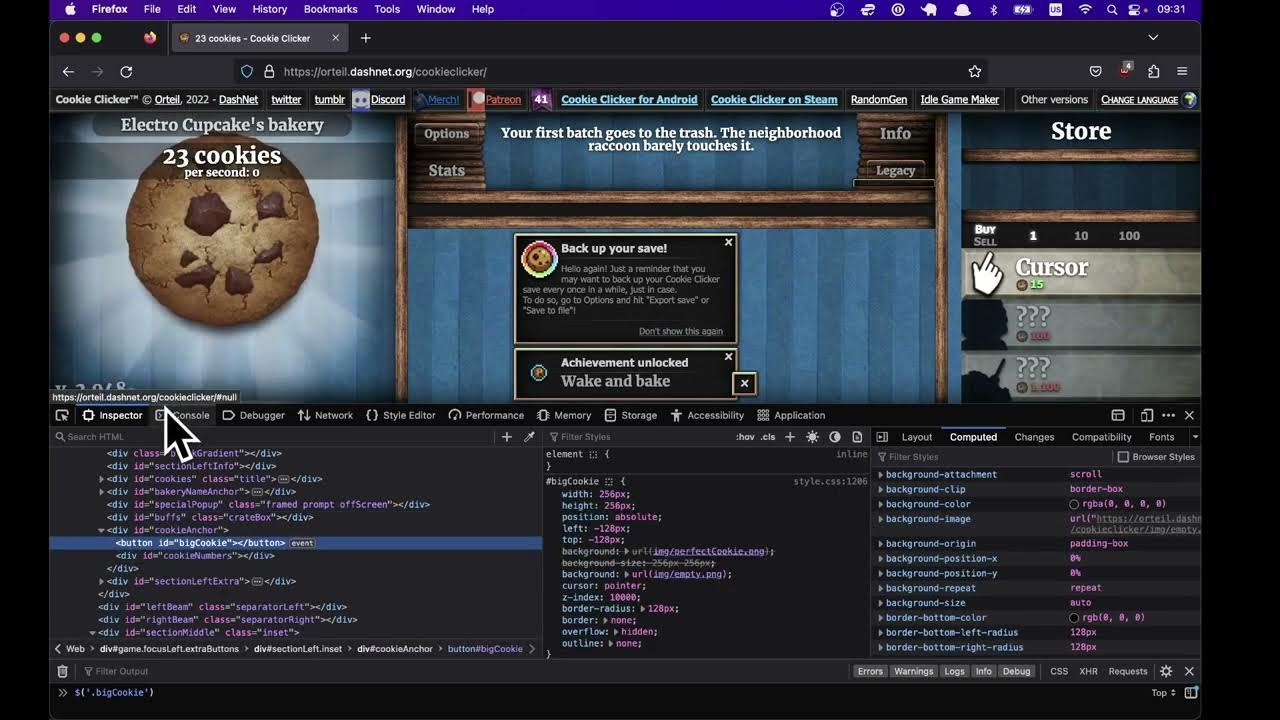Expand the div id="sectionLeftExtra" node

pyautogui.click(x=101, y=581)
